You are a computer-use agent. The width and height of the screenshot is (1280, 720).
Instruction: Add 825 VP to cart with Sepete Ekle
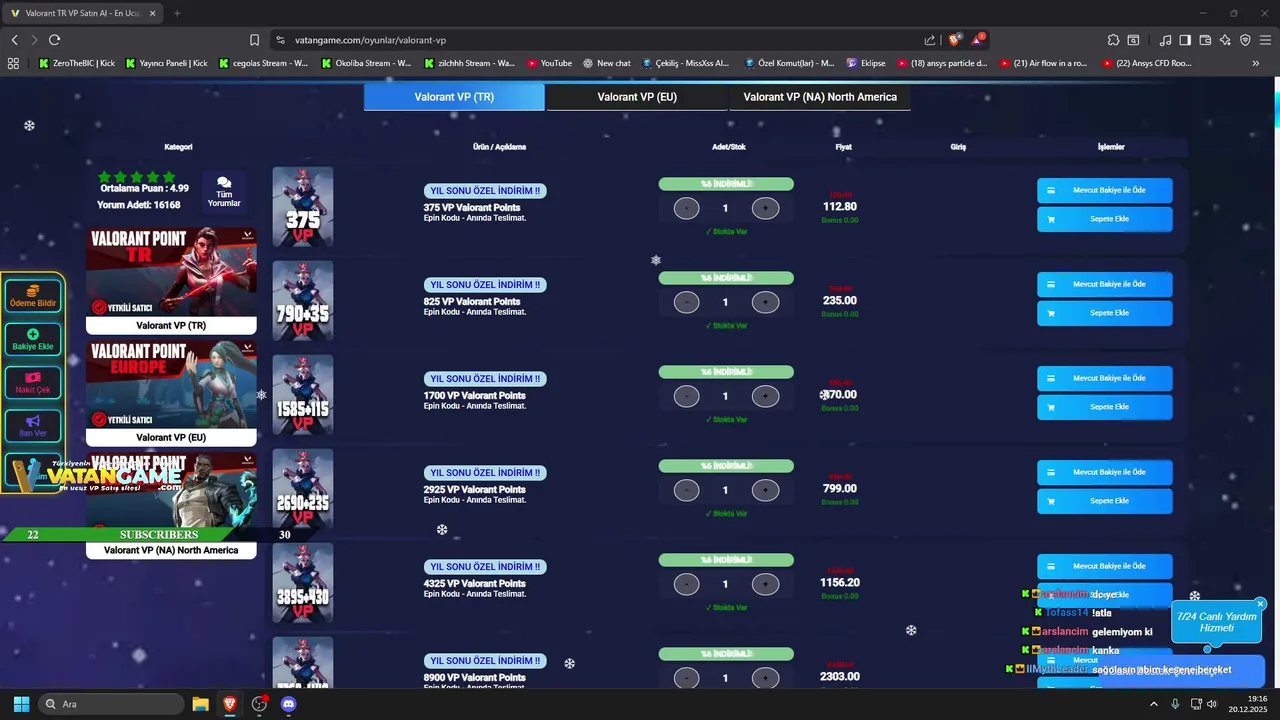1105,313
